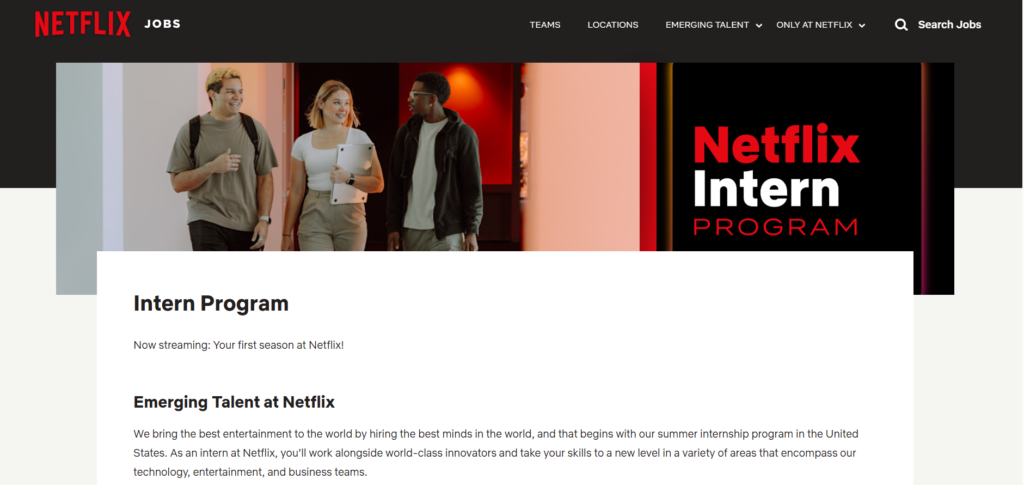
Task: Click the paragraph starting "We bring the best entertainment"
Action: [496, 452]
